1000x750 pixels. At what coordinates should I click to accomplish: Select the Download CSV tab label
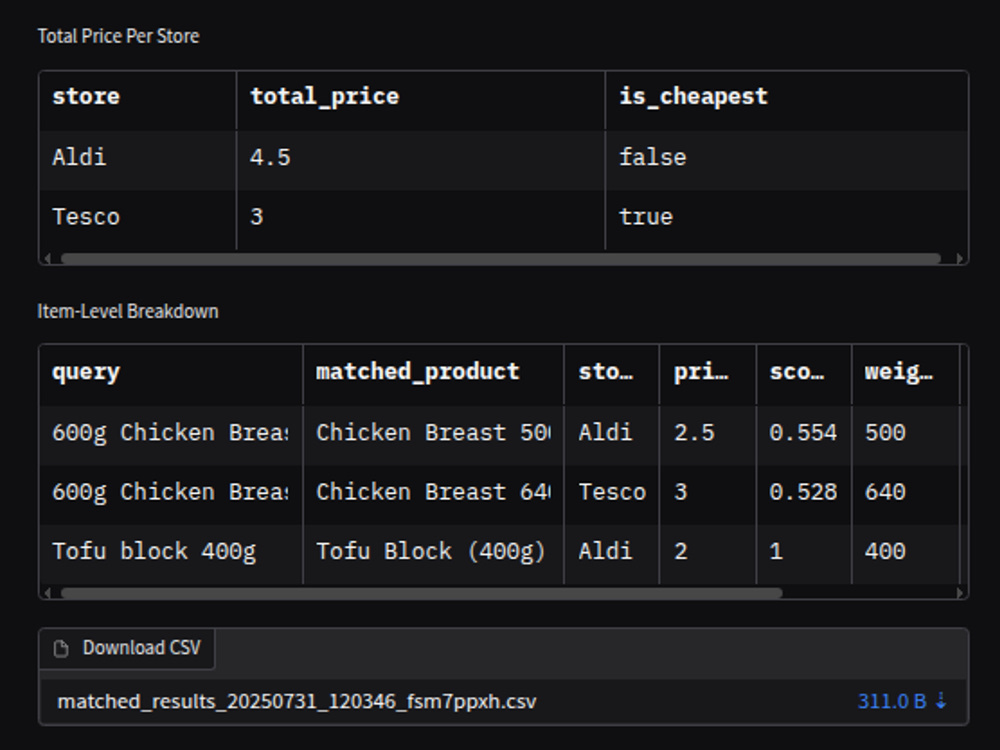142,648
